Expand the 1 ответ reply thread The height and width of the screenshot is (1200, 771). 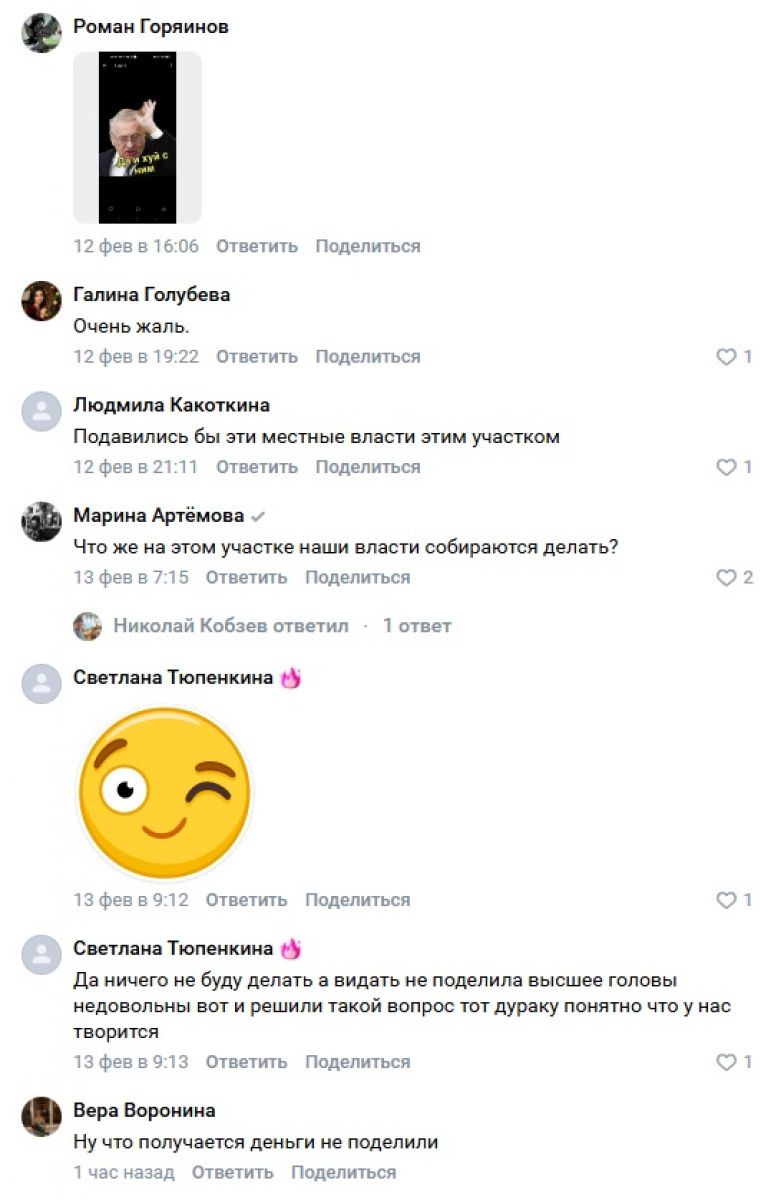[417, 626]
